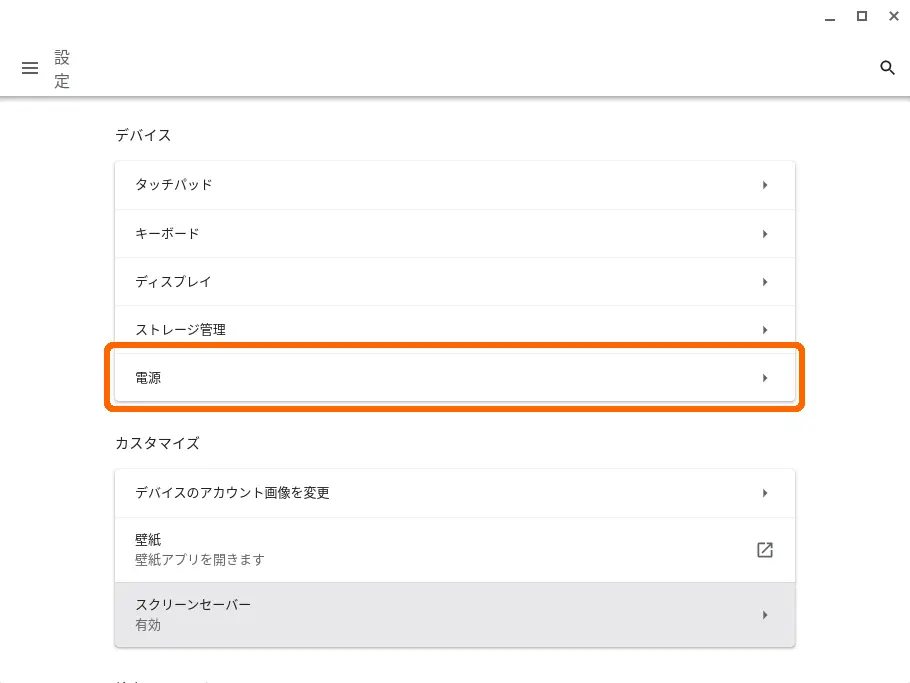This screenshot has height=683, width=910.
Task: Expand the タッチパッド row arrow
Action: [x=765, y=185]
